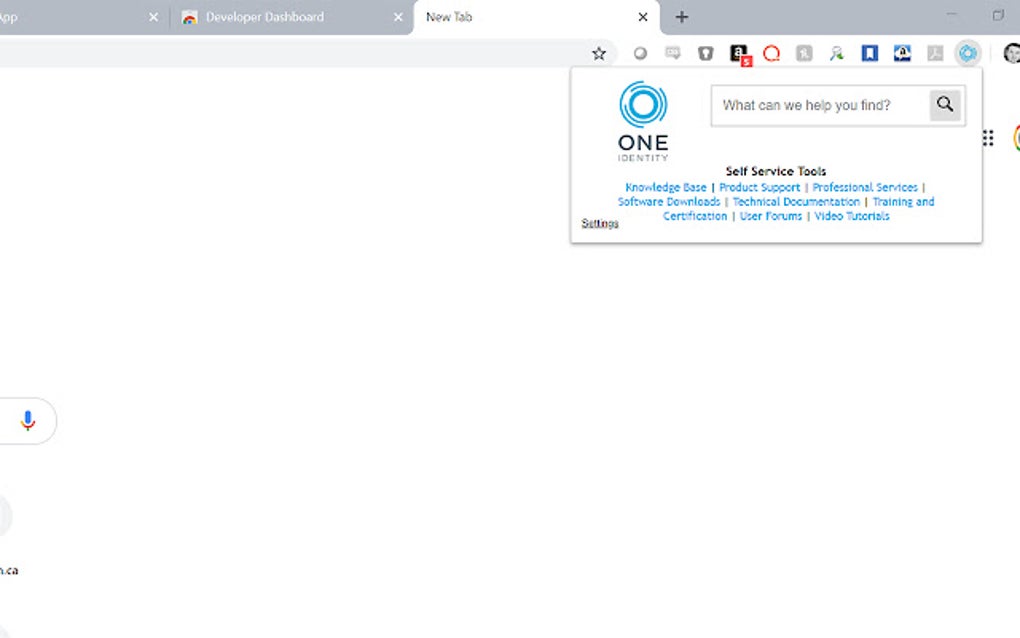Open the Adobe Acrobat extension icon
The image size is (1020, 638).
point(934,52)
